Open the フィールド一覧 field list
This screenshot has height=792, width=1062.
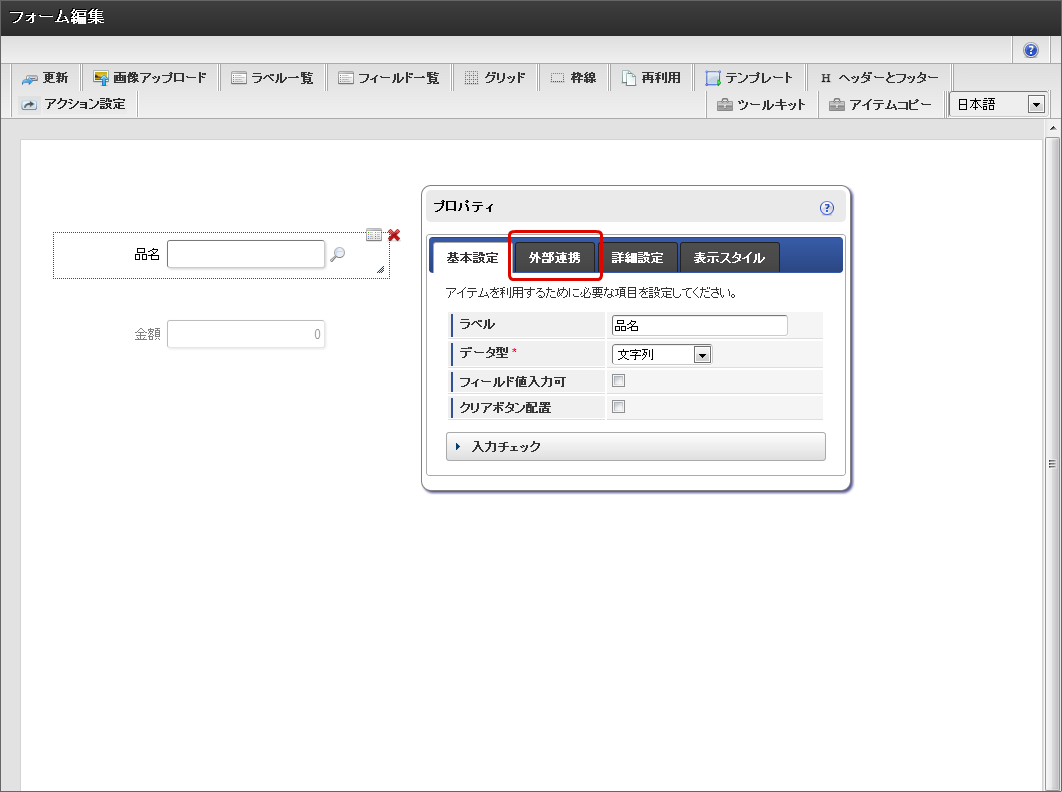388,78
